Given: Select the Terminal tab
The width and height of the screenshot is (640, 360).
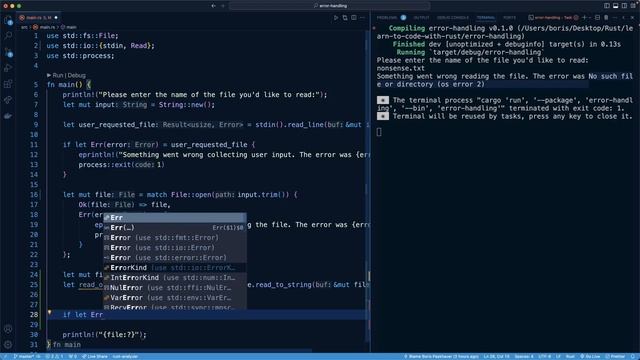Looking at the screenshot, I should (486, 18).
